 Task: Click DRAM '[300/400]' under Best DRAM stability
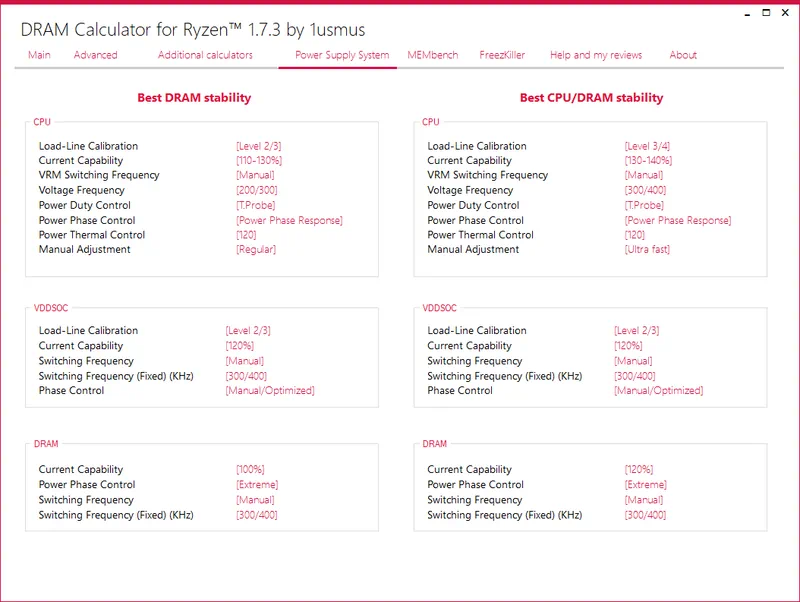pos(257,515)
